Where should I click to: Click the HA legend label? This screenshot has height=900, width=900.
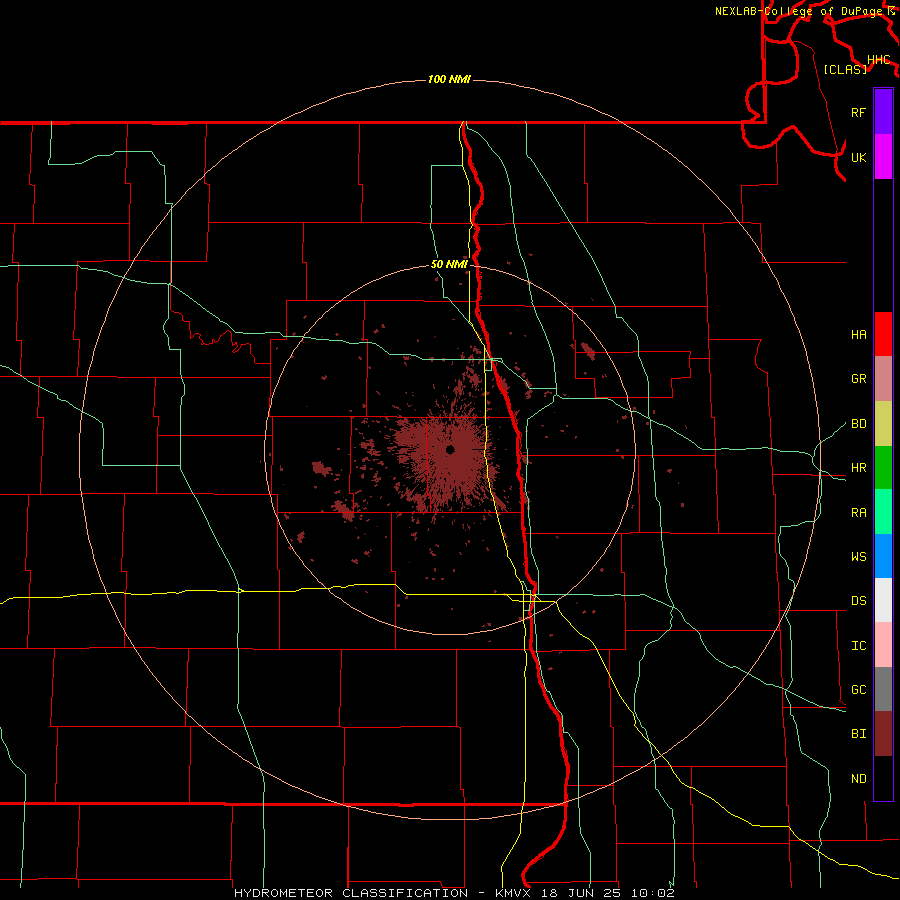tap(858, 334)
